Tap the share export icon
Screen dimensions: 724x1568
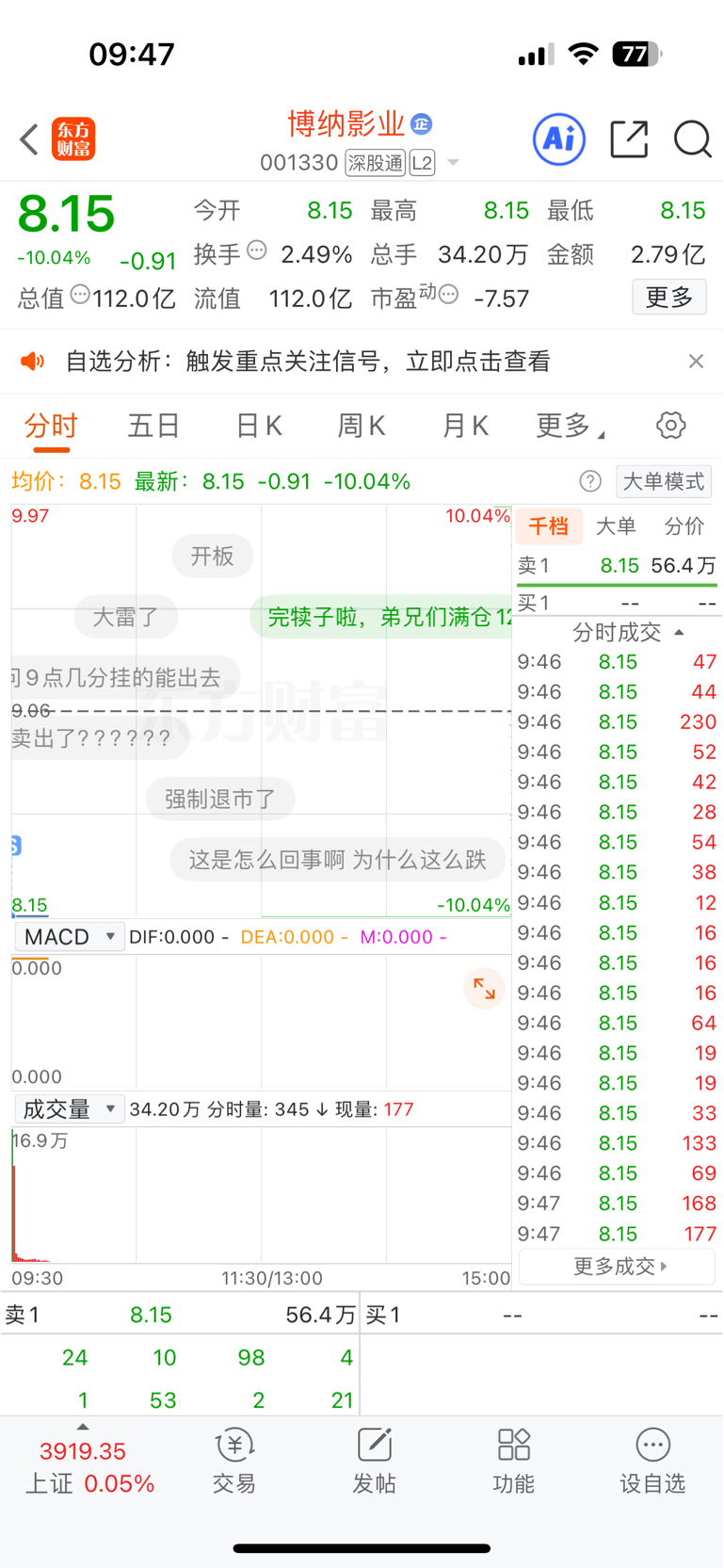[629, 139]
